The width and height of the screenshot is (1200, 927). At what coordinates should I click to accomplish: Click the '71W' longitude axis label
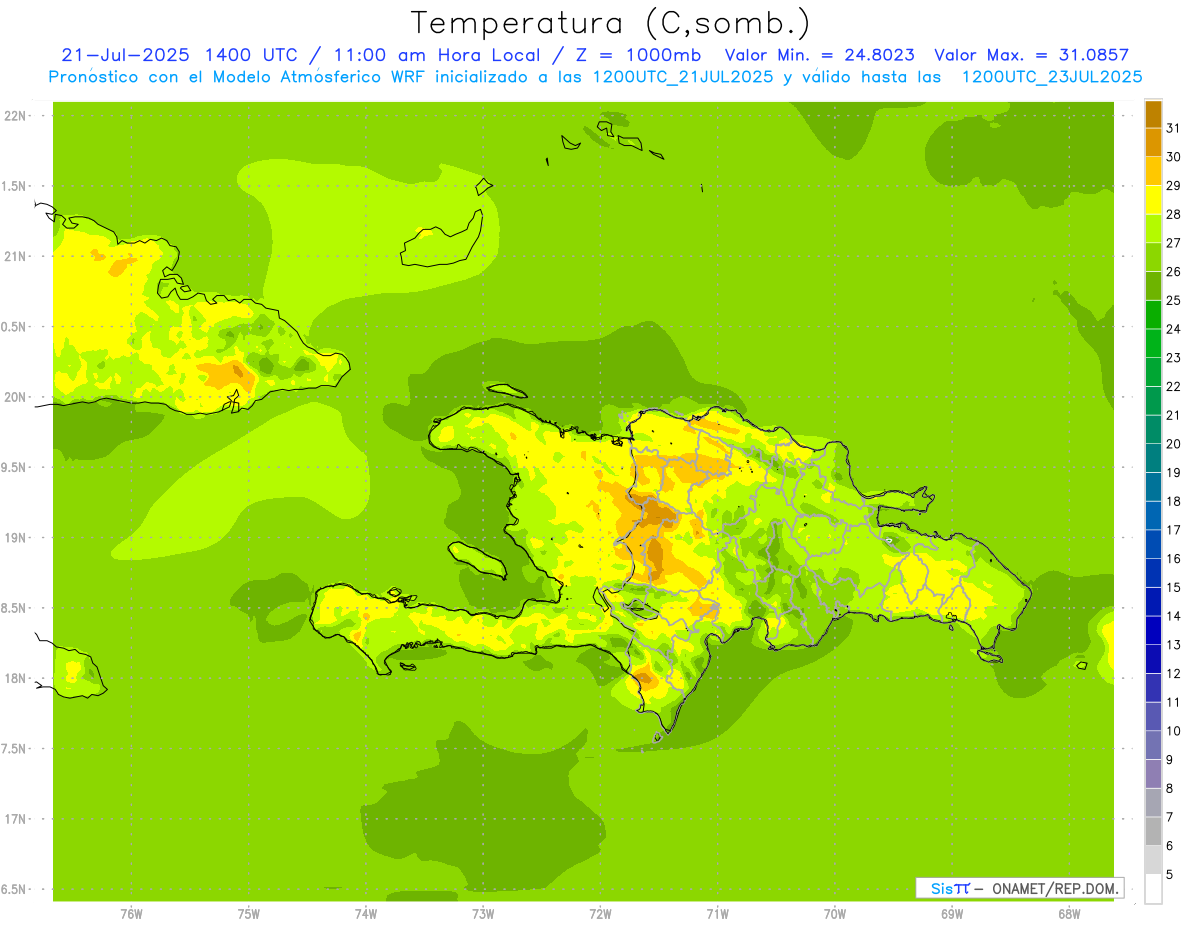pos(717,913)
